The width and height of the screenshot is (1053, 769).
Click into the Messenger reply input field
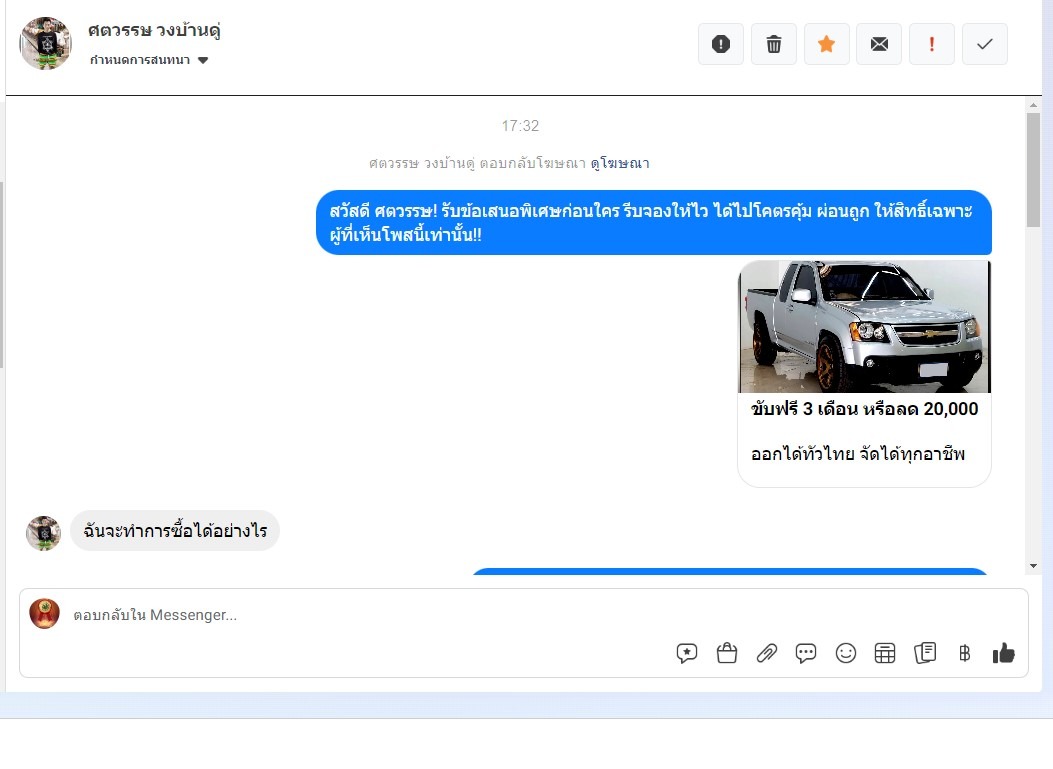pos(500,615)
